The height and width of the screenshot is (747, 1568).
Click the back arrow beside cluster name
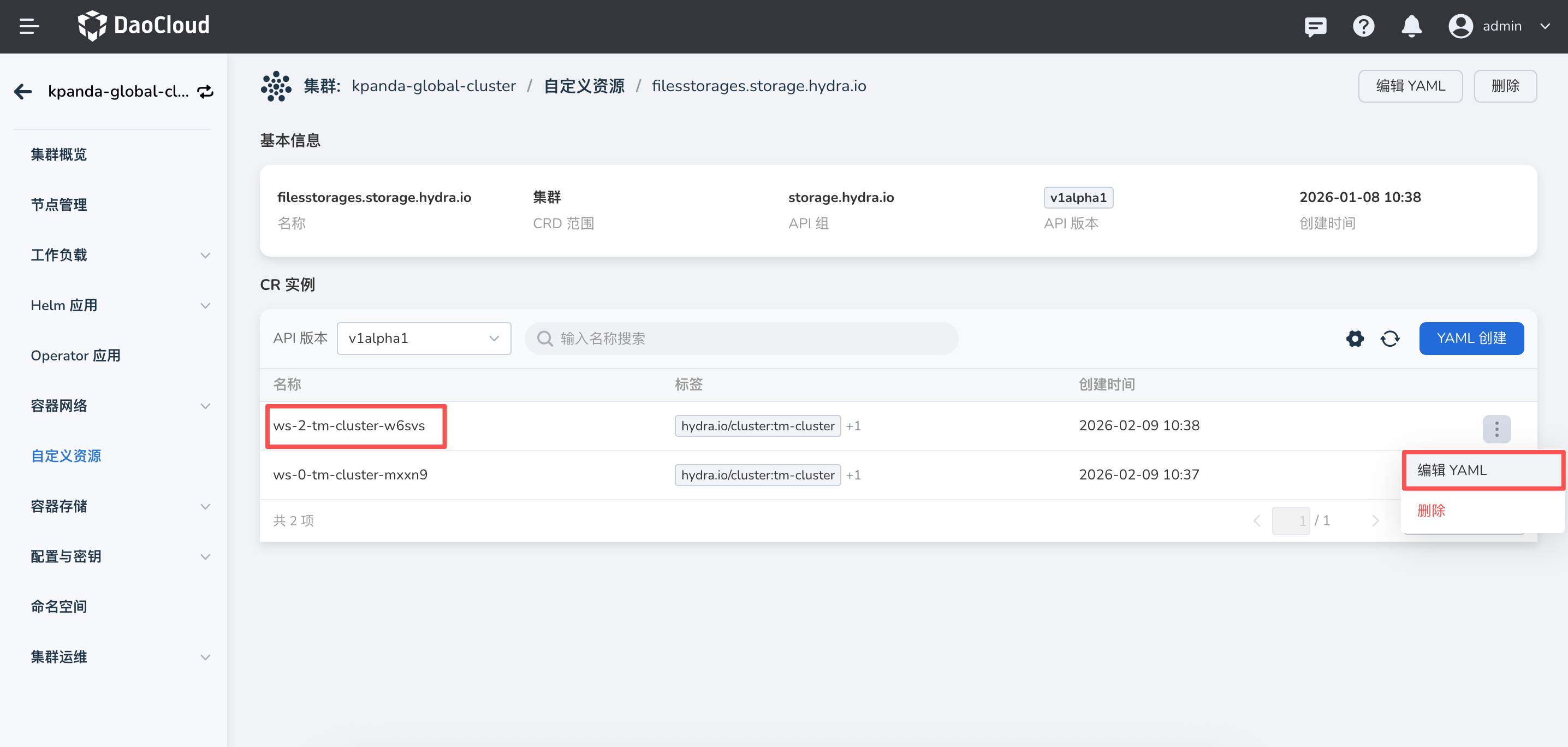tap(23, 91)
